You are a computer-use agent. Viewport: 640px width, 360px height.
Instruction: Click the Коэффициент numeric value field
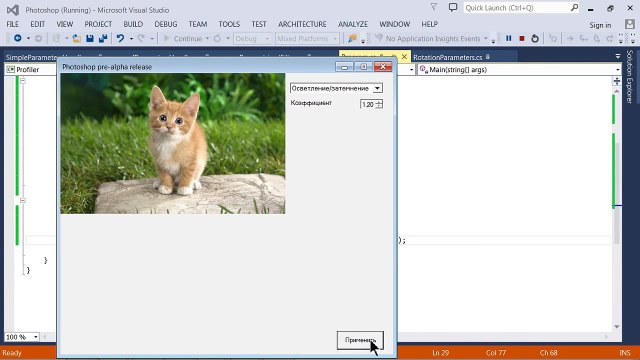click(x=368, y=104)
